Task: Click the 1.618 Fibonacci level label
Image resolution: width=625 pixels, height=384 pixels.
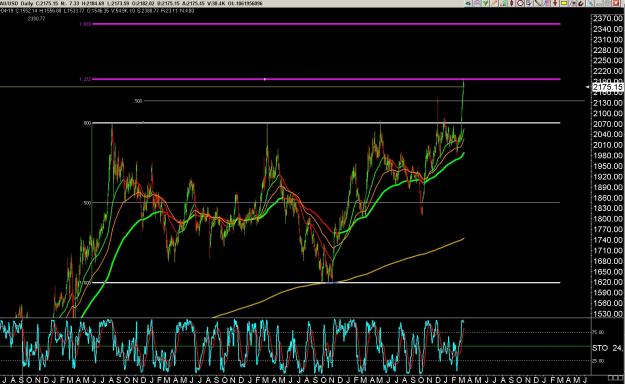Action: pos(85,24)
